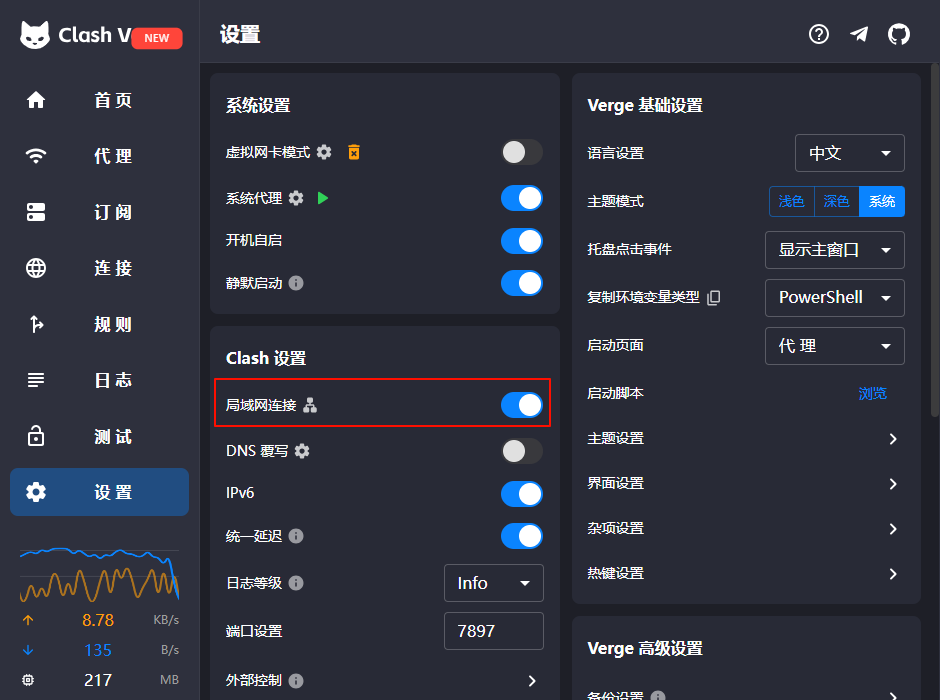Click the network icon beside 局域网连接
The width and height of the screenshot is (940, 700).
(310, 405)
